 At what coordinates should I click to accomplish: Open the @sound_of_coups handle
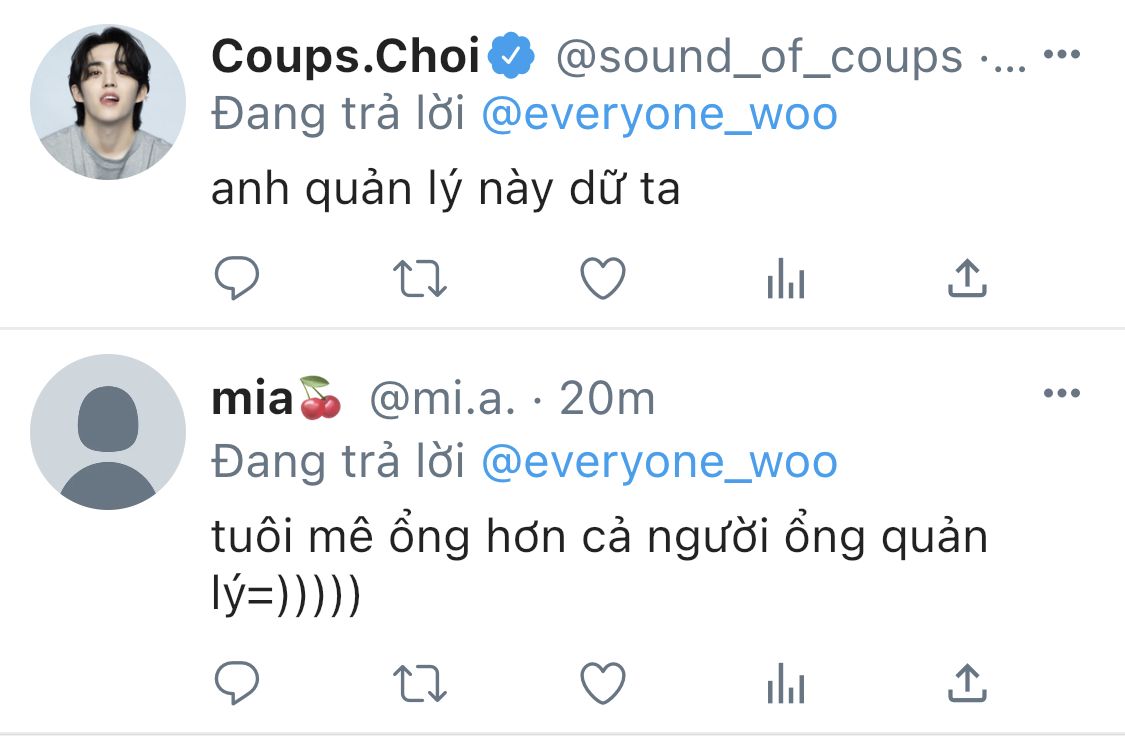pos(759,57)
